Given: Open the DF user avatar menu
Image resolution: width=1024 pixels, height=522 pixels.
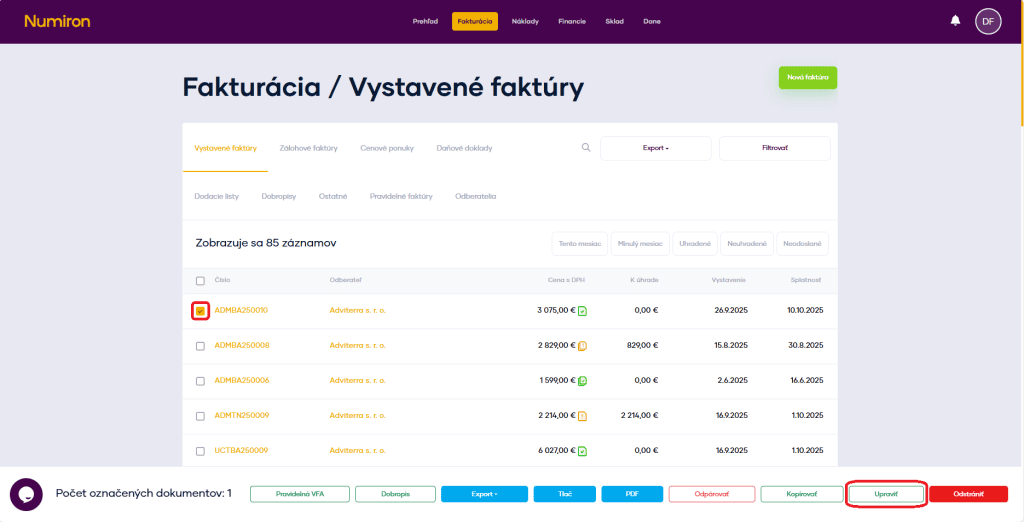Looking at the screenshot, I should coord(988,22).
